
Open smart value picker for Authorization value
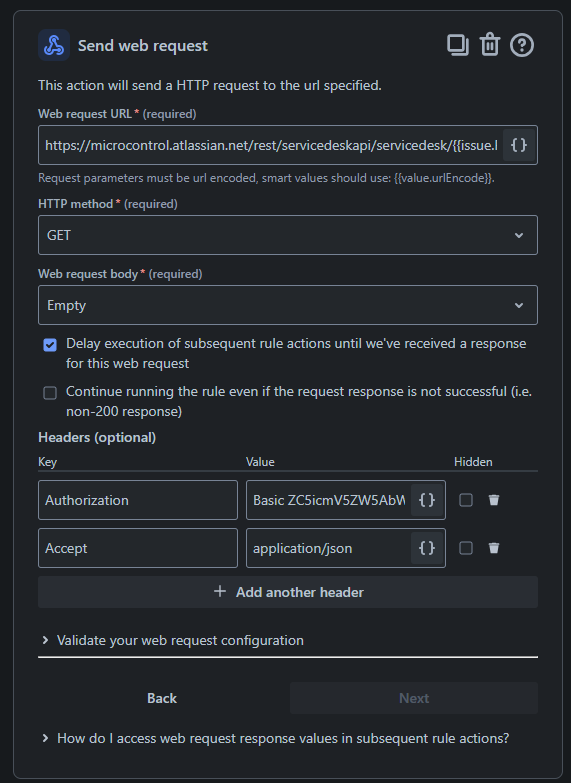point(427,500)
